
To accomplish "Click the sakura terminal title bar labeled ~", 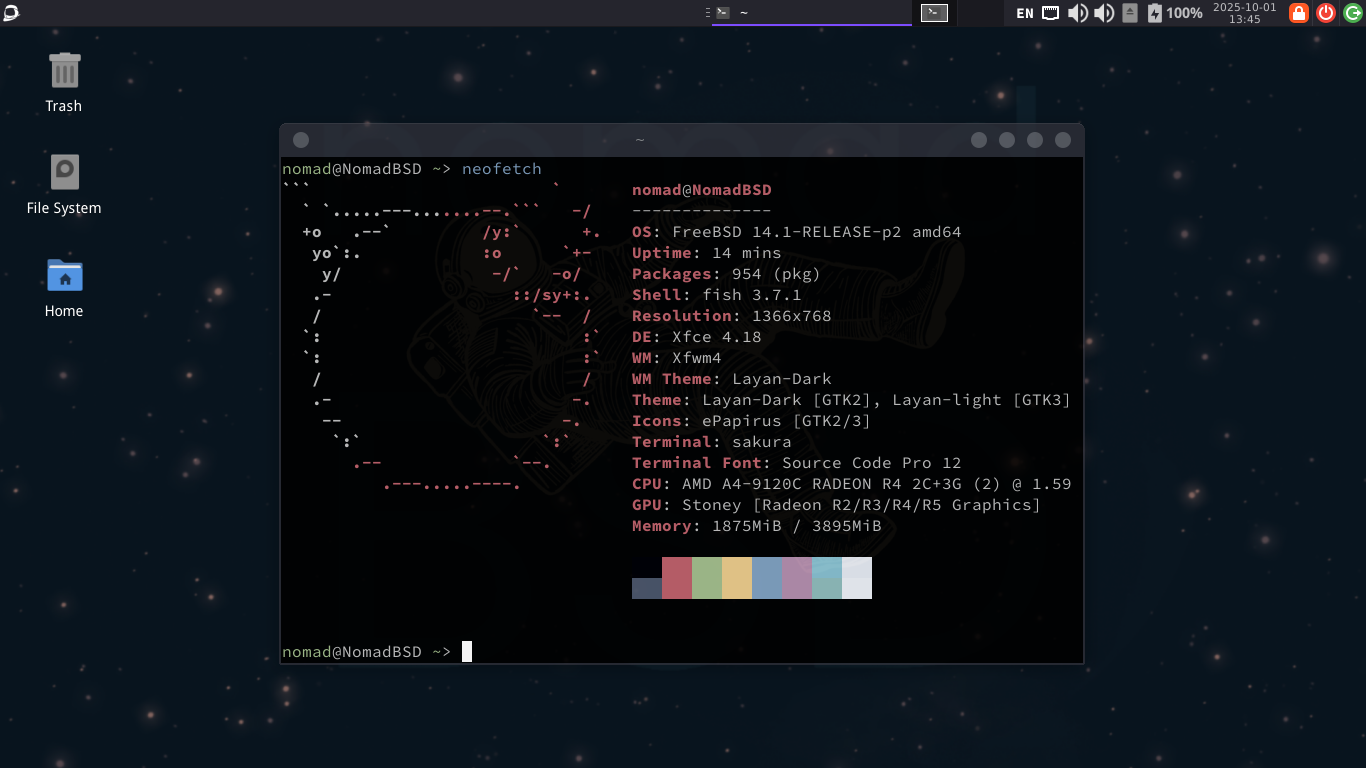I will (640, 140).
